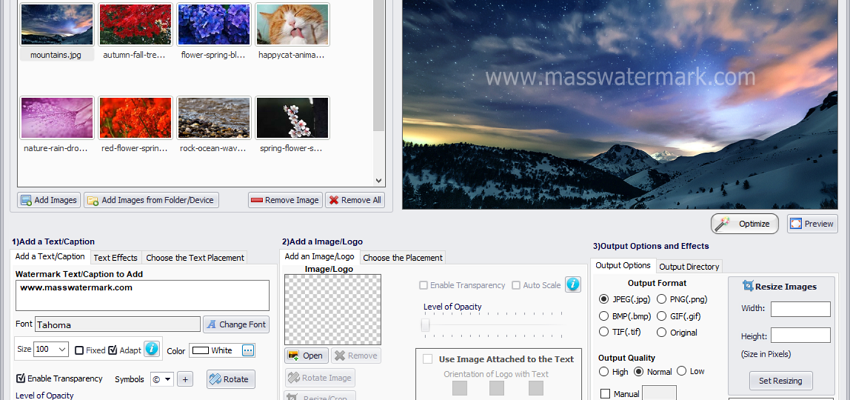Click the Rotate Image button
Image resolution: width=850 pixels, height=400 pixels.
(320, 378)
